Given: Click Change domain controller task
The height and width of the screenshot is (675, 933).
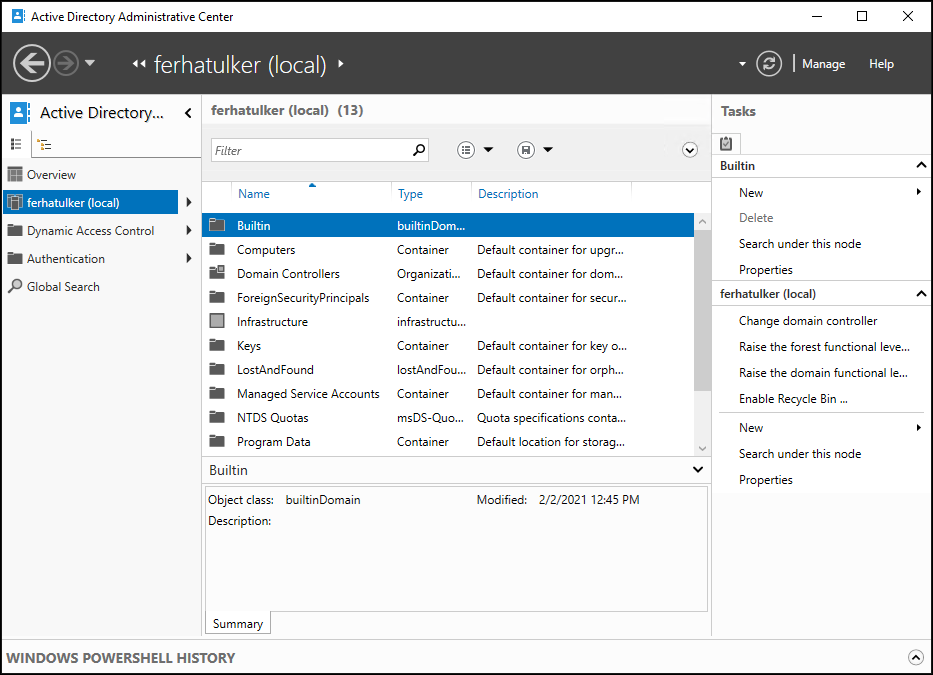Looking at the screenshot, I should coord(808,321).
